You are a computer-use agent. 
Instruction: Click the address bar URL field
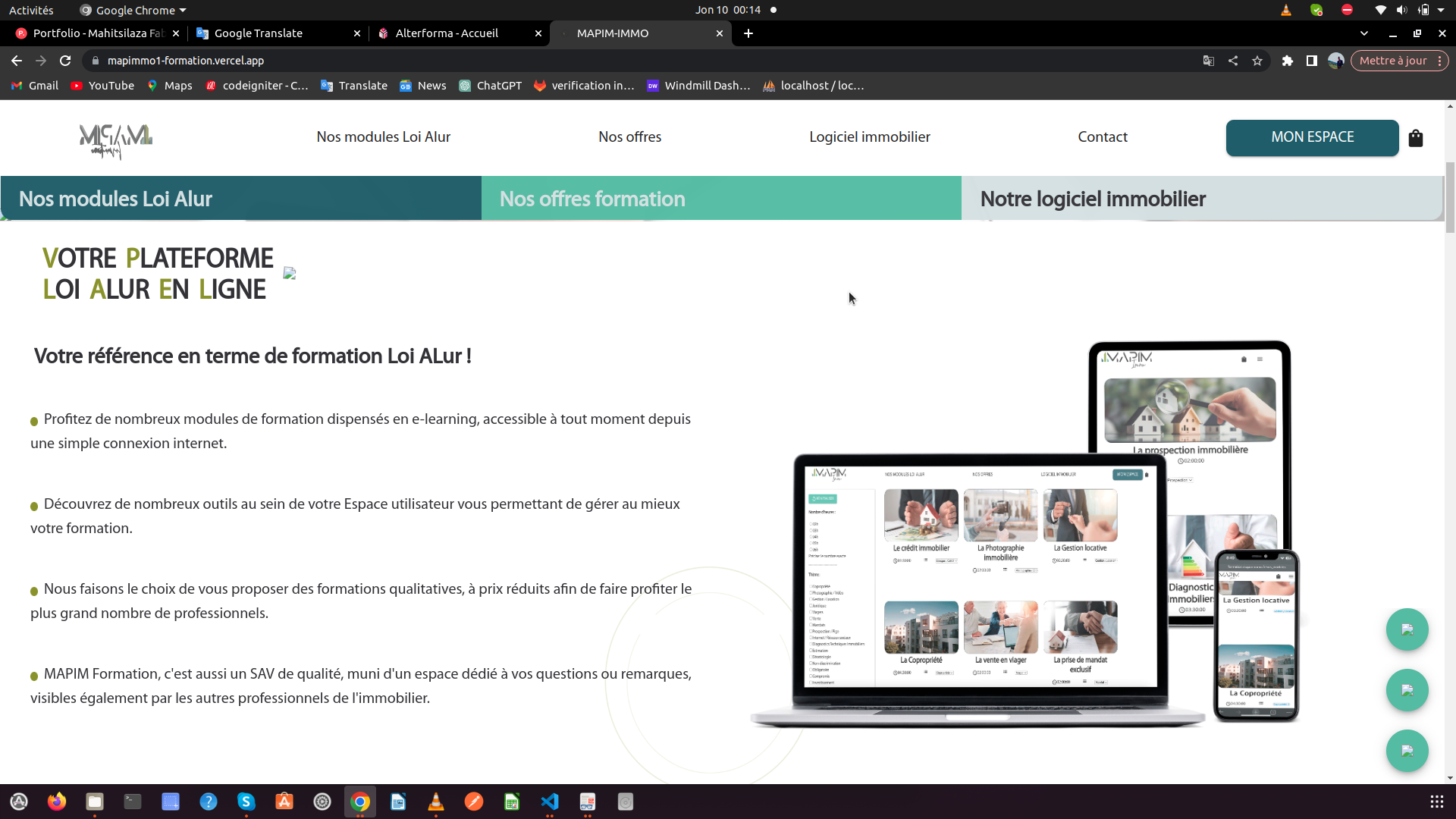tap(641, 61)
